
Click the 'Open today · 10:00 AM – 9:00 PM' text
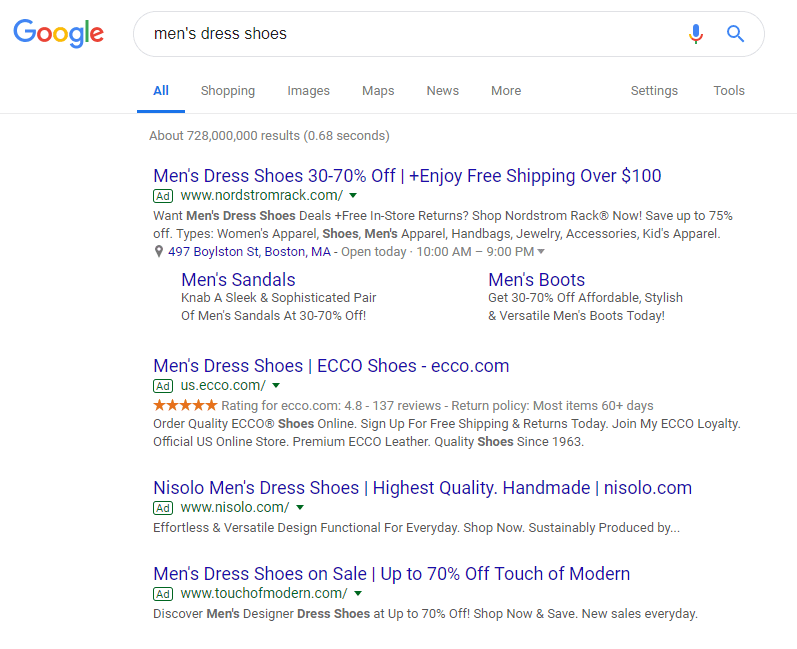click(438, 252)
